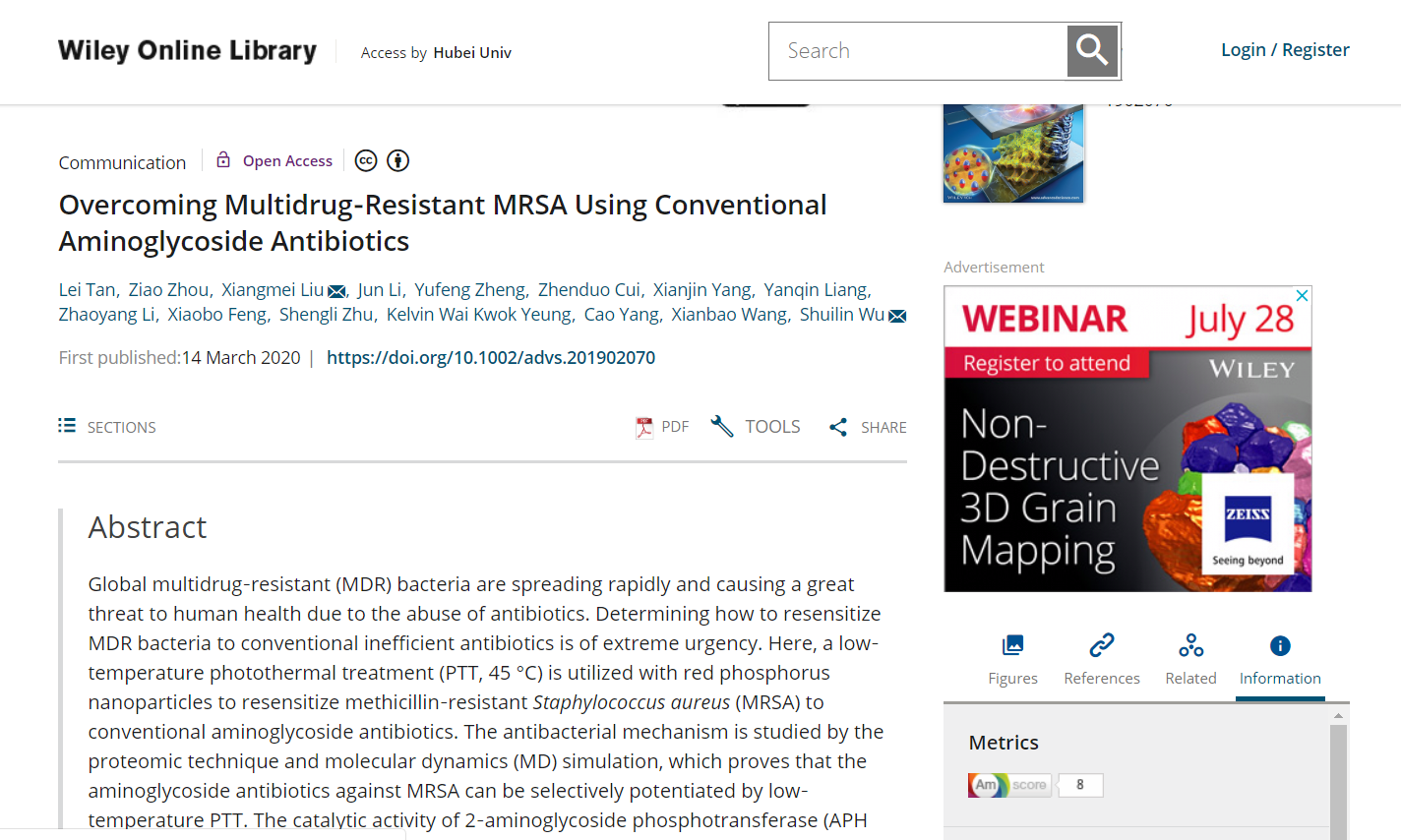Click the journal cover thumbnail

coord(1013,152)
